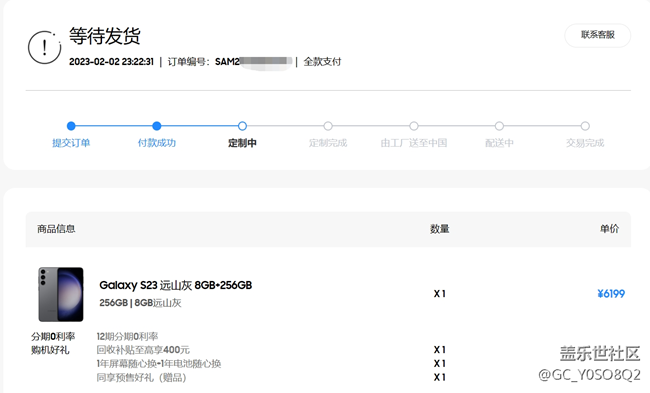The width and height of the screenshot is (650, 393).
Task: Click the 由工厂送至中国 step label
Action: (x=414, y=143)
